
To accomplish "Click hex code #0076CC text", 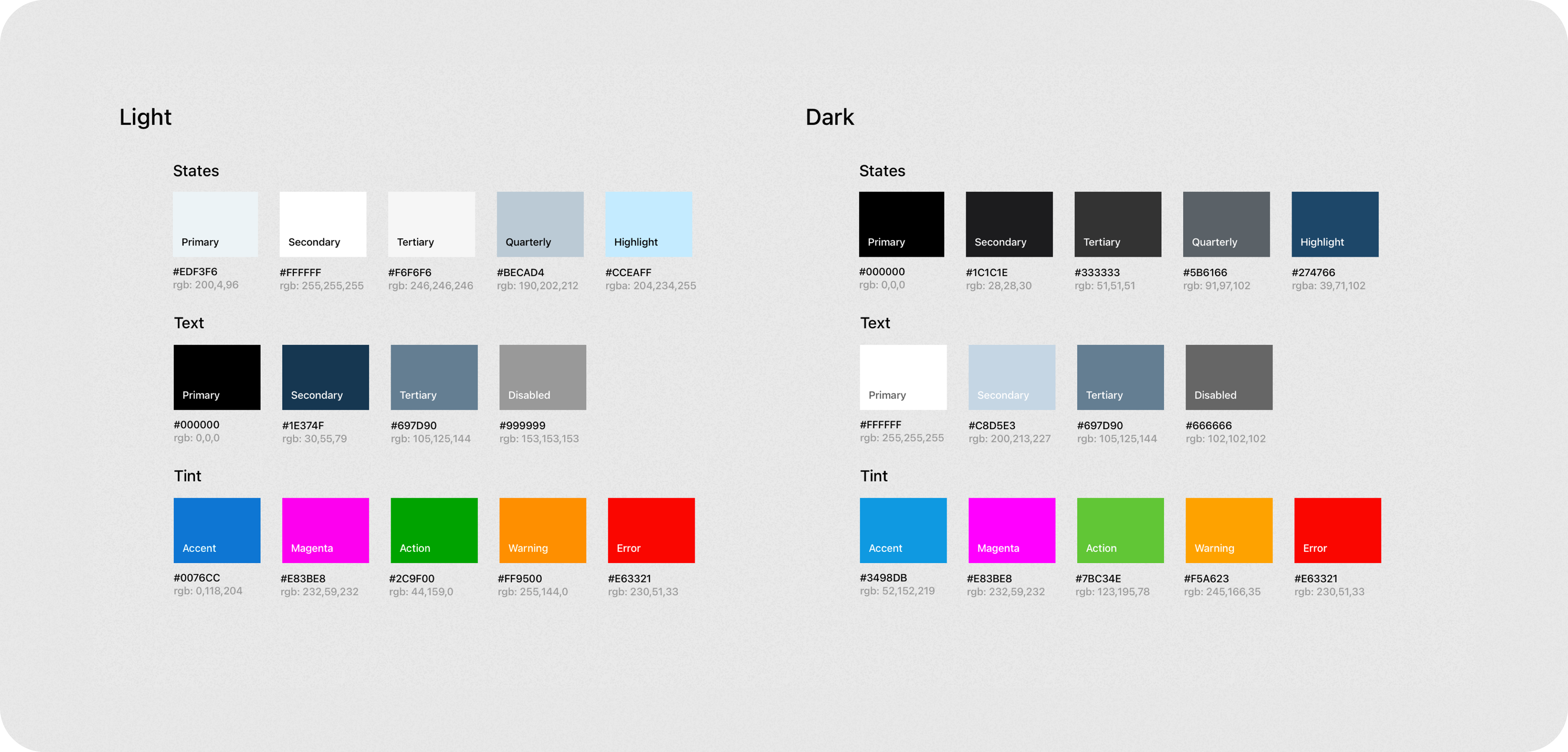I will [x=196, y=578].
